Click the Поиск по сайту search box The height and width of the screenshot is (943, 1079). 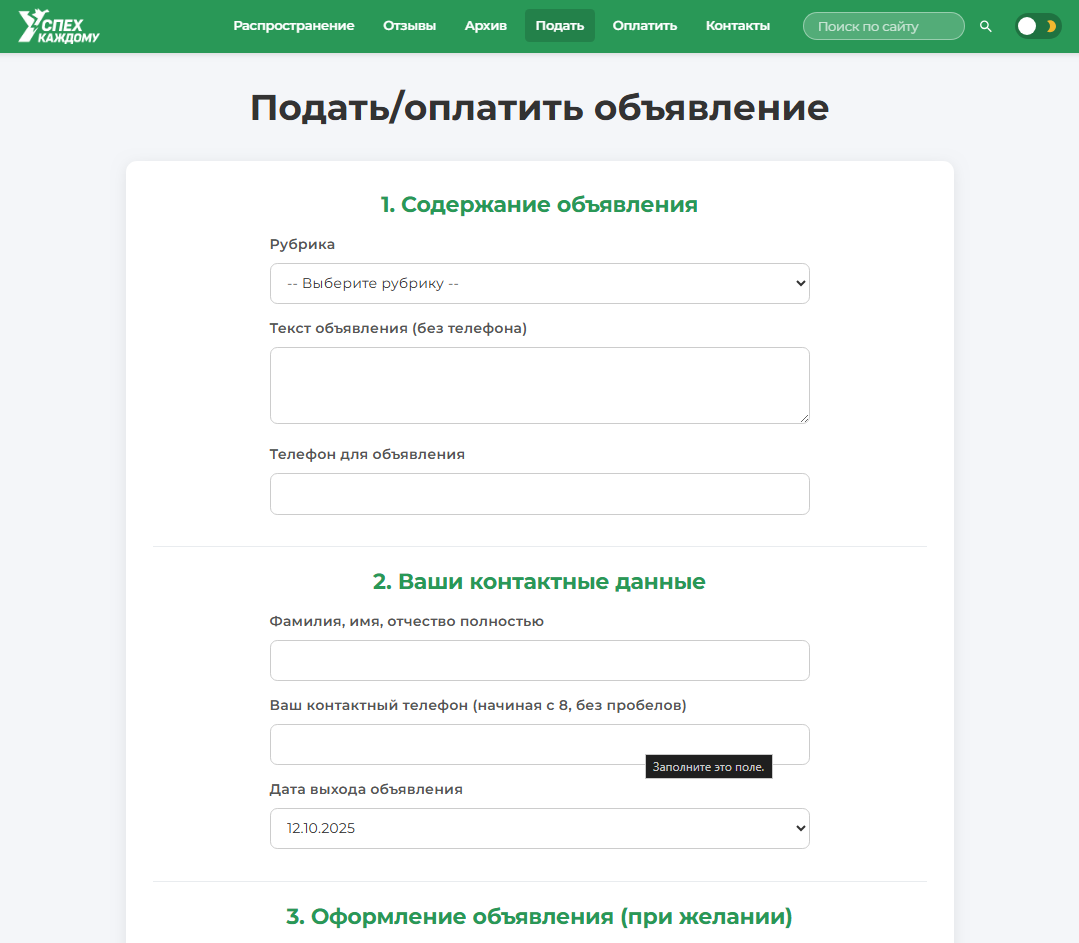point(883,26)
